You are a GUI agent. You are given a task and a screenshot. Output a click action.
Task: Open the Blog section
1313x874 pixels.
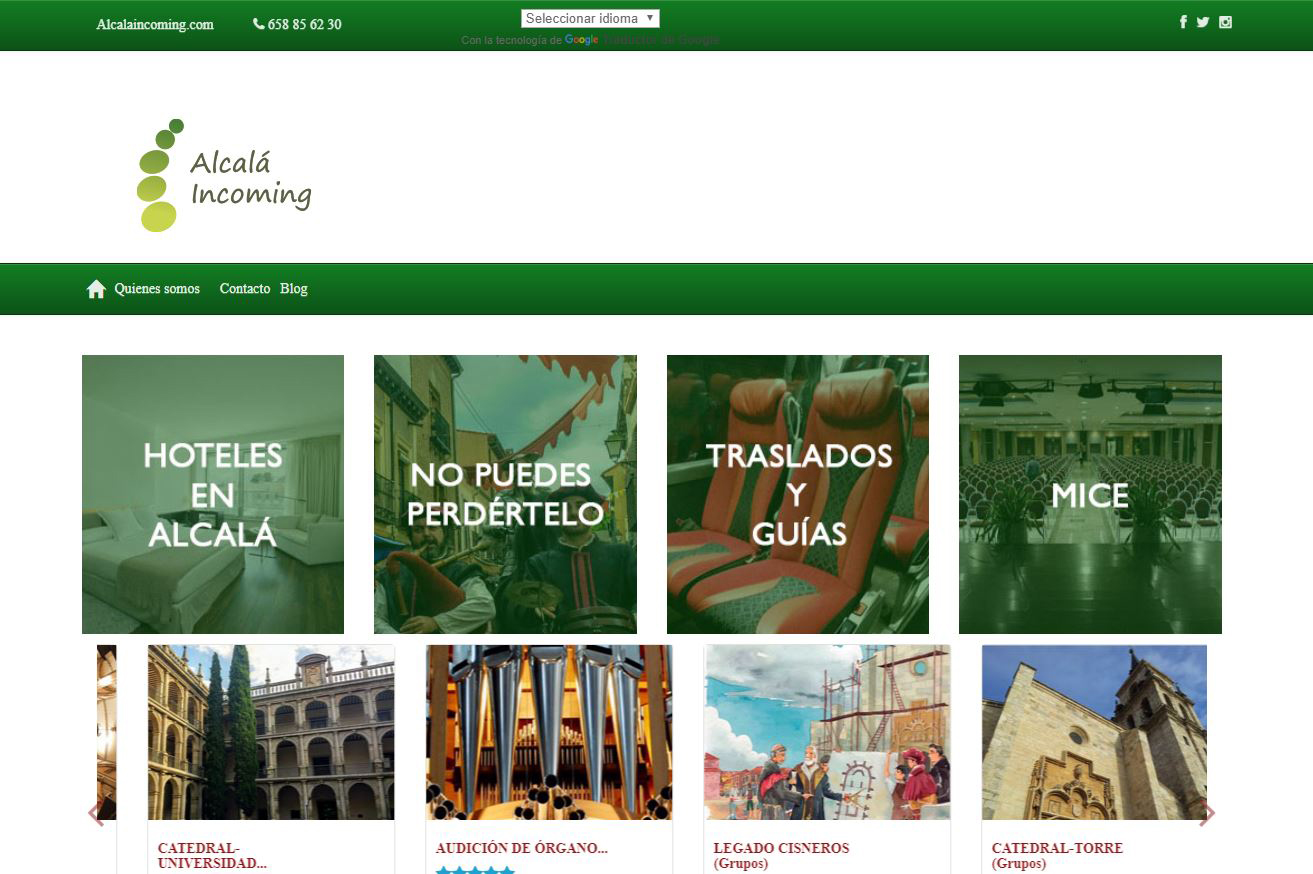coord(293,289)
